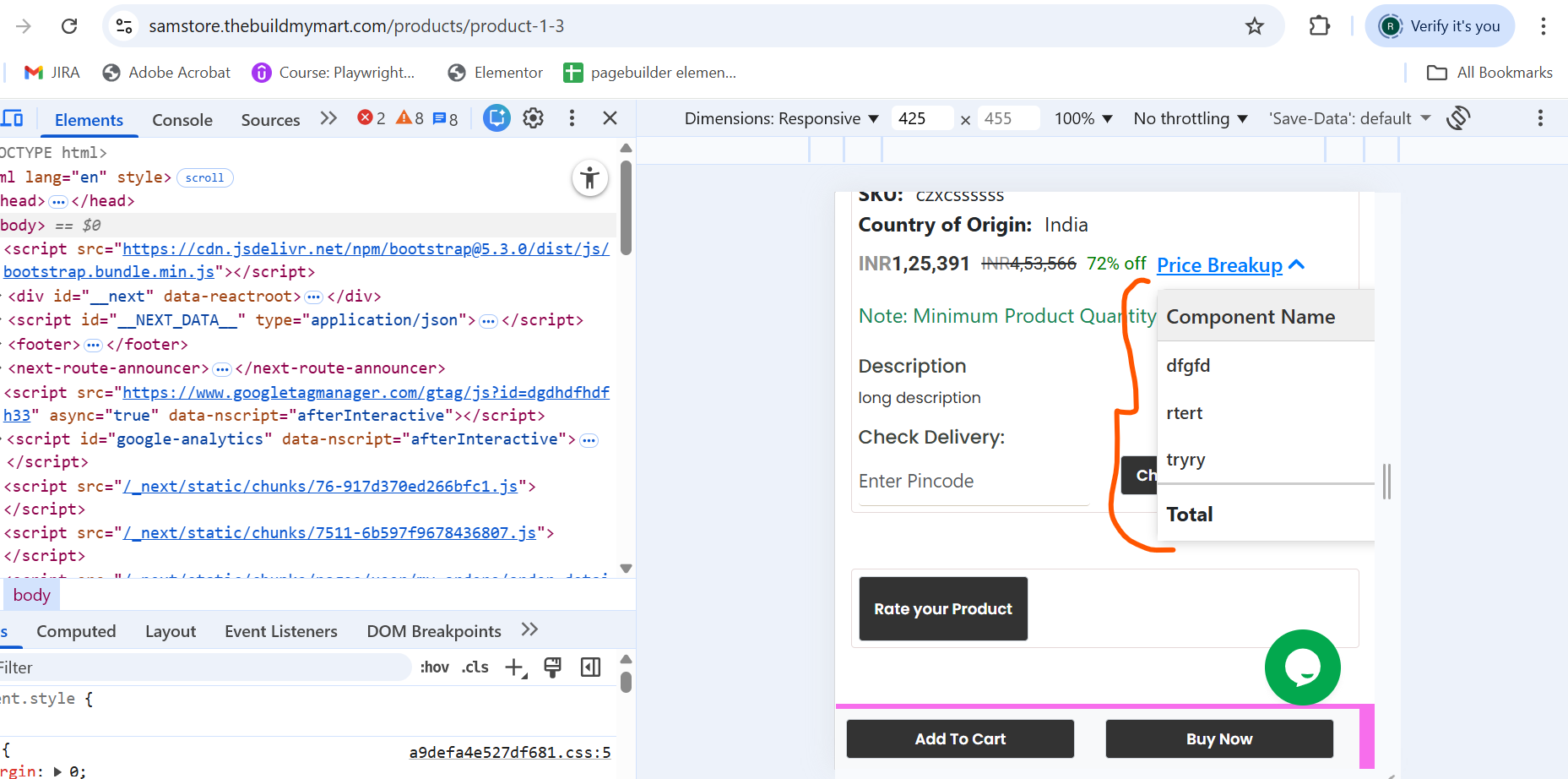Click the red errors count icon
The width and height of the screenshot is (1568, 779).
click(372, 118)
